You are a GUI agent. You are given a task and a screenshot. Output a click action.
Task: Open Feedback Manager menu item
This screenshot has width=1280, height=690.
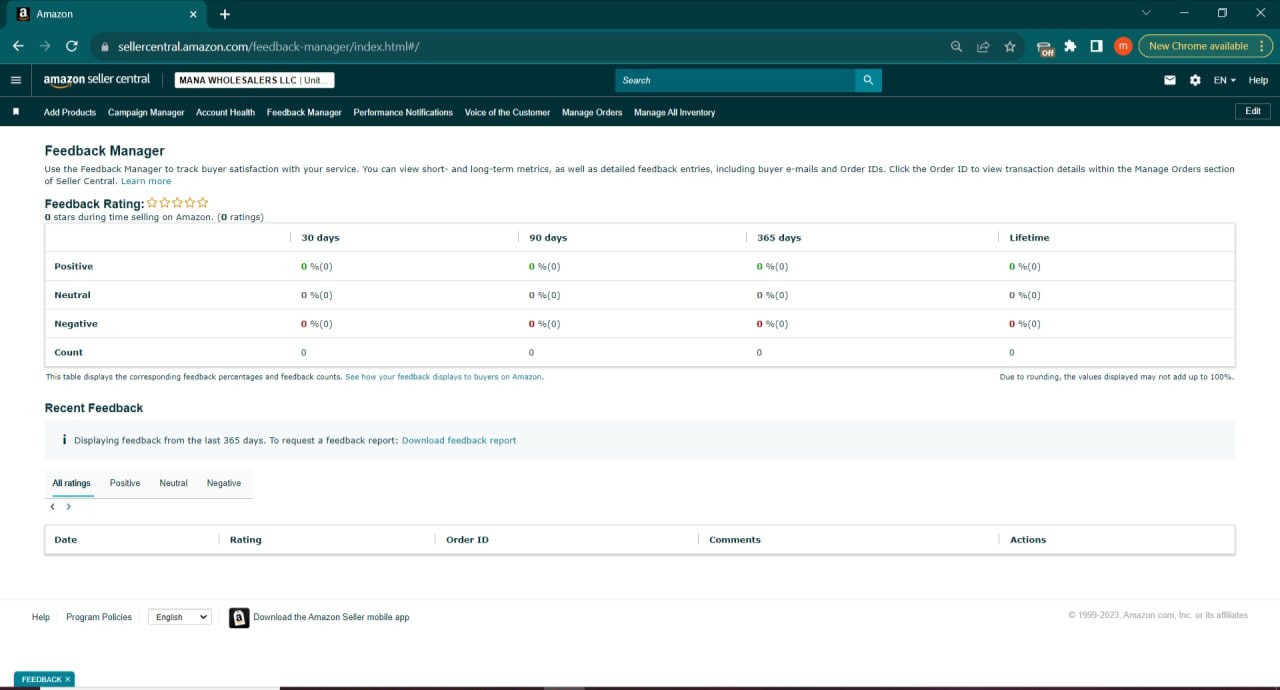304,113
